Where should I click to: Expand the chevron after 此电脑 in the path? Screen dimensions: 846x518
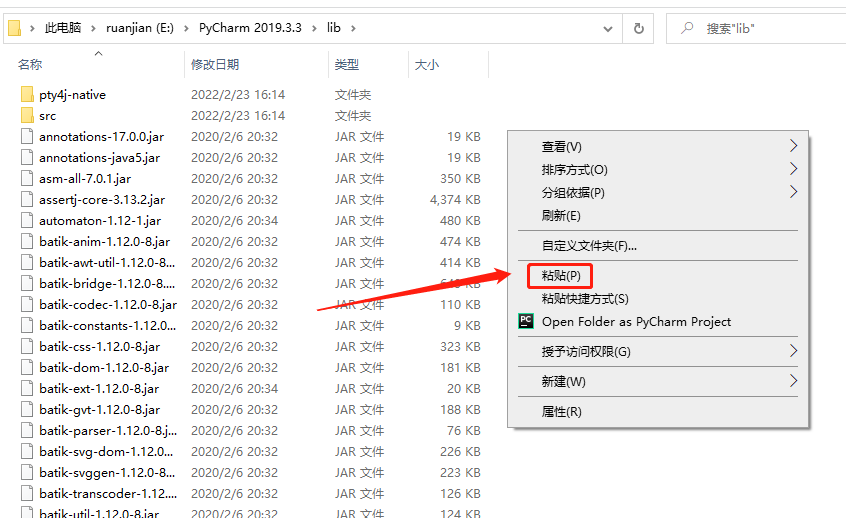pyautogui.click(x=93, y=28)
